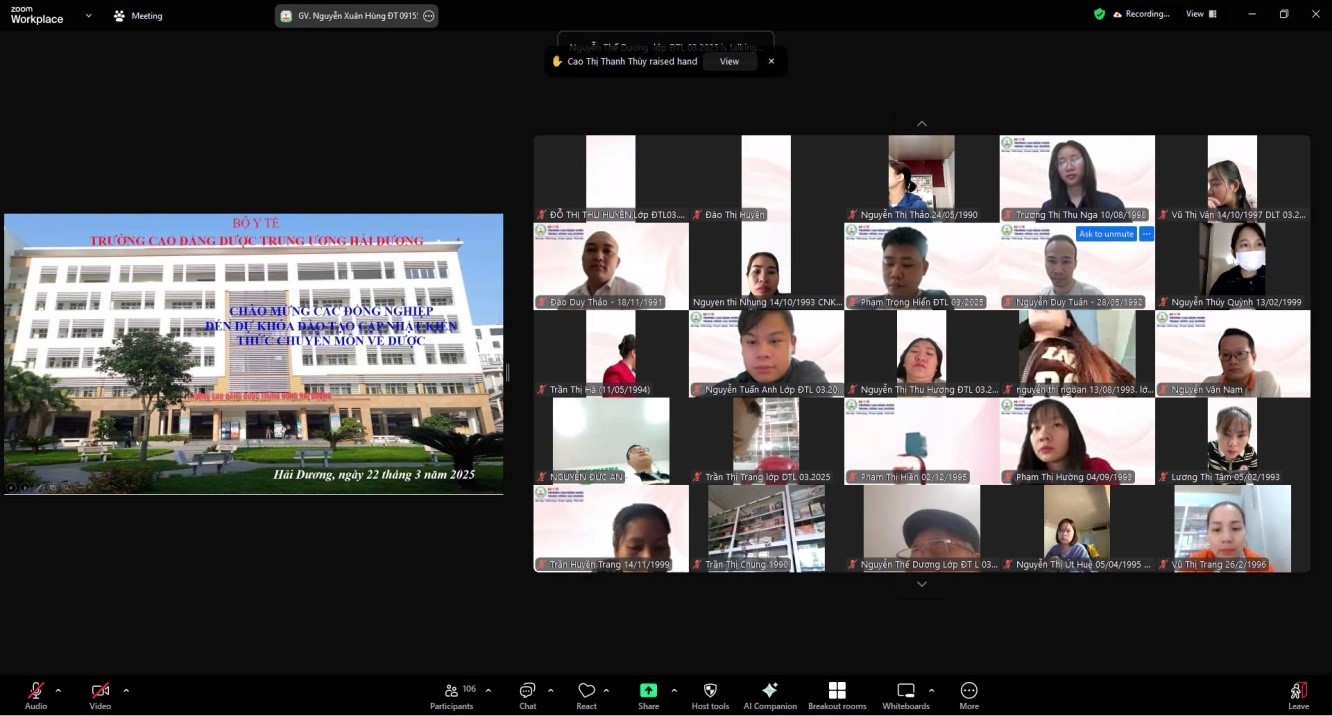
Task: Open the React emoji picker
Action: 586,695
